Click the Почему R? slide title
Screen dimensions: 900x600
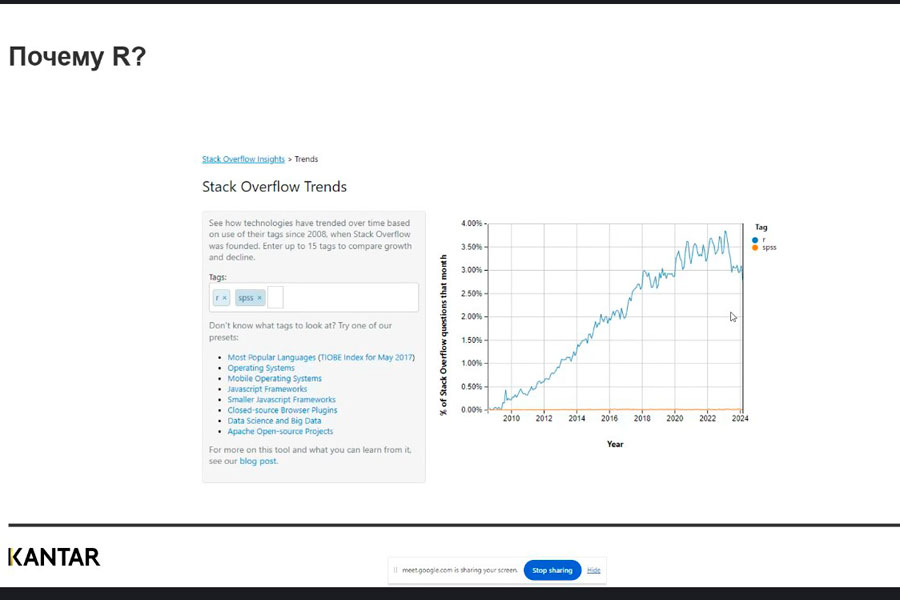click(77, 56)
